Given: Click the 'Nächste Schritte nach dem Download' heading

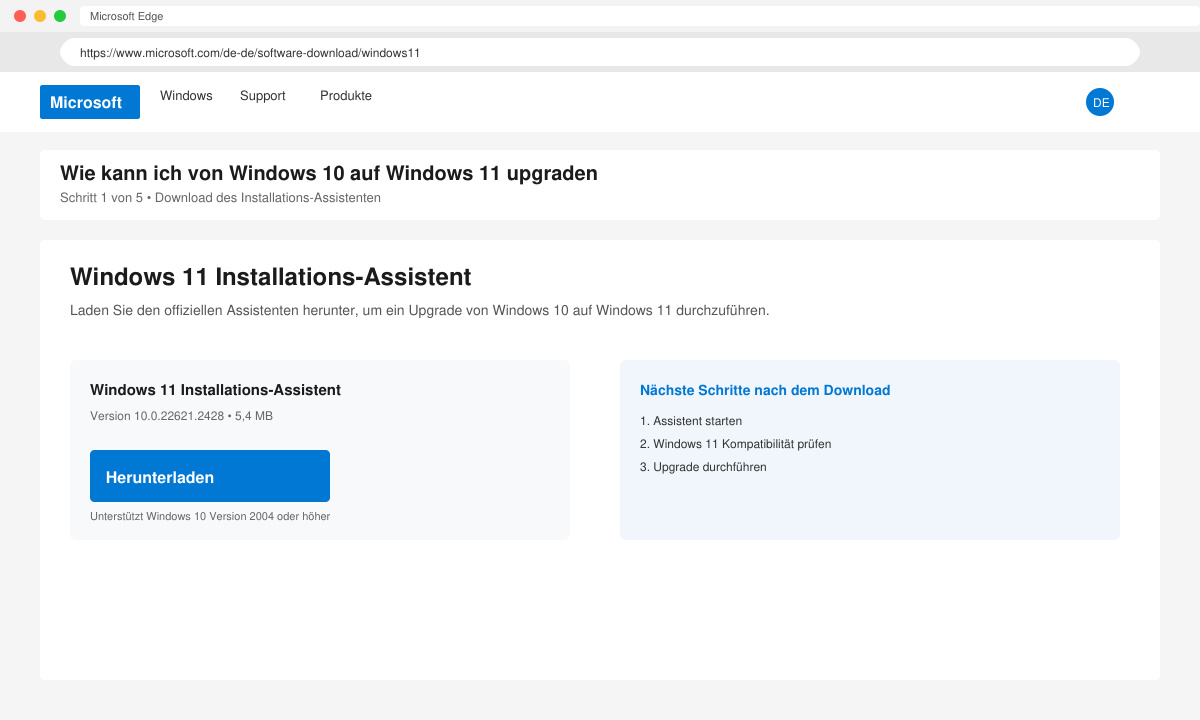Looking at the screenshot, I should (765, 390).
